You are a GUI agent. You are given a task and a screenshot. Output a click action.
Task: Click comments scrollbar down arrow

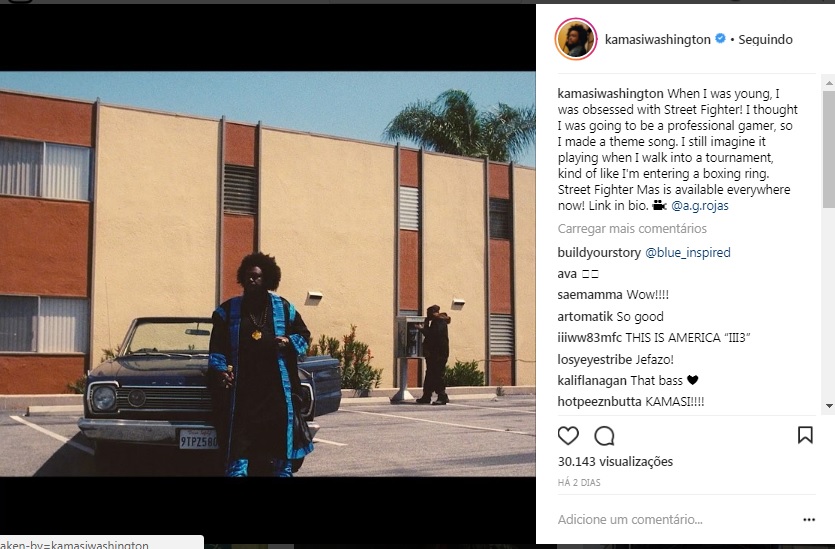(x=829, y=406)
